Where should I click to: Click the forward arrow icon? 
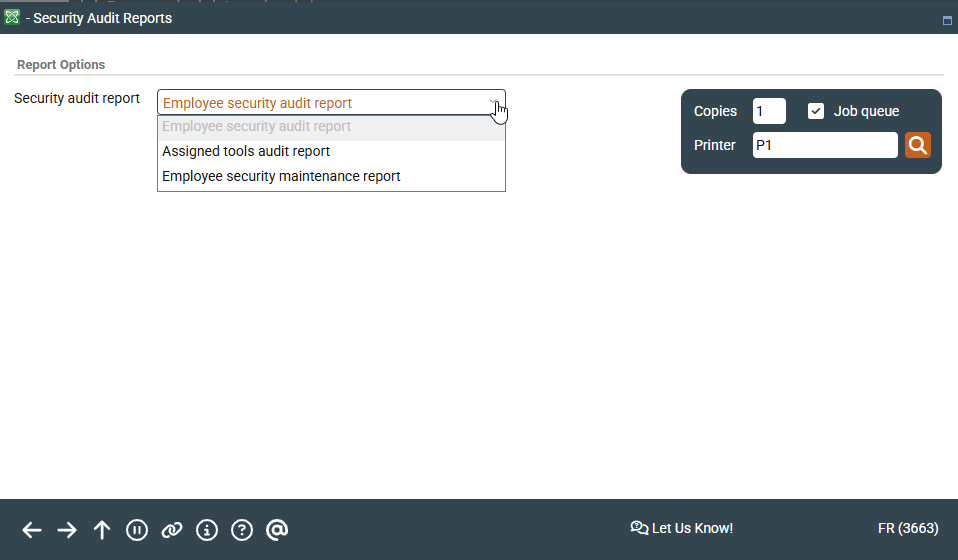pos(67,530)
